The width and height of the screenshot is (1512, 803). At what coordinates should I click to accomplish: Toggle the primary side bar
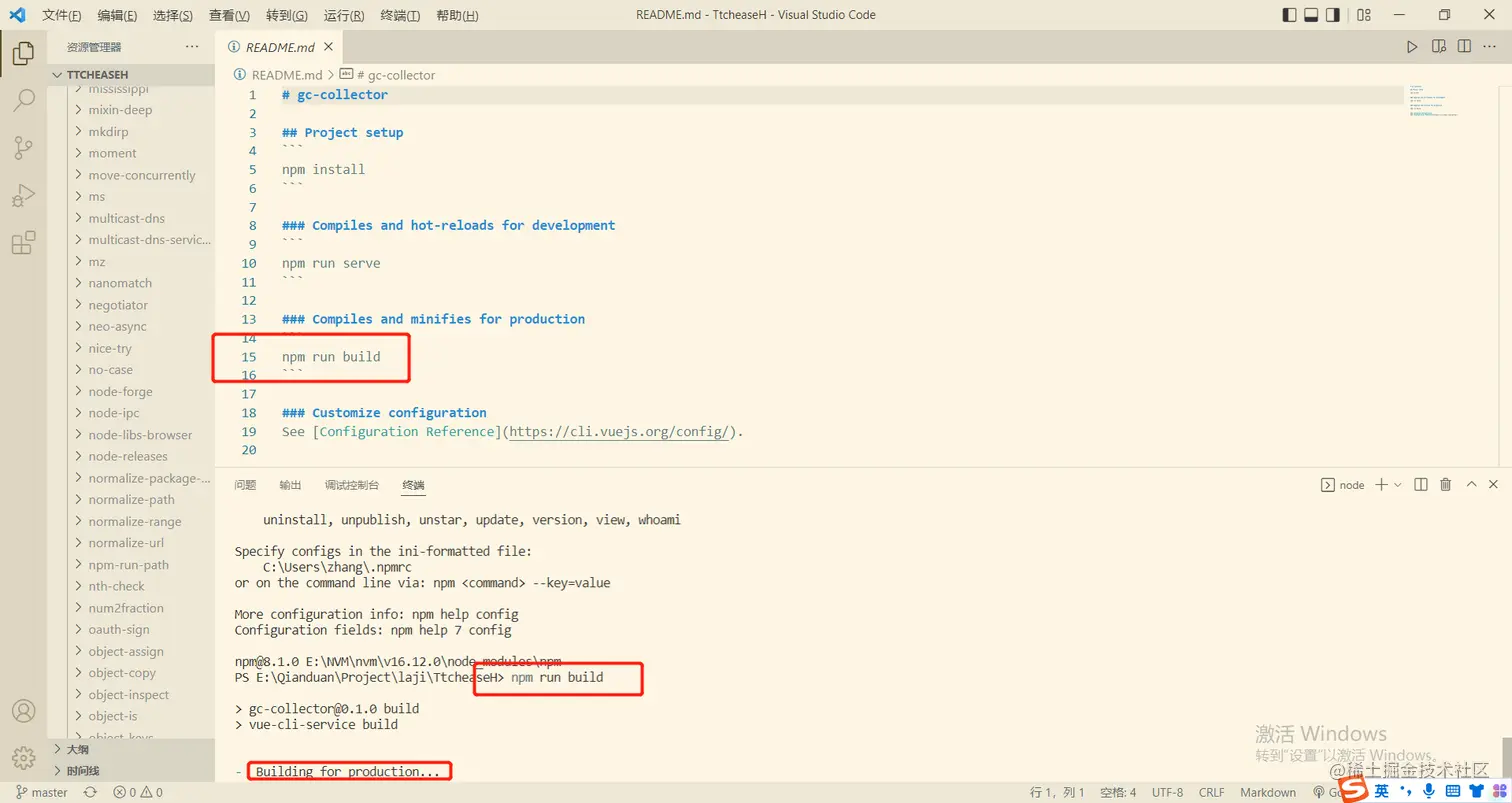click(1289, 15)
